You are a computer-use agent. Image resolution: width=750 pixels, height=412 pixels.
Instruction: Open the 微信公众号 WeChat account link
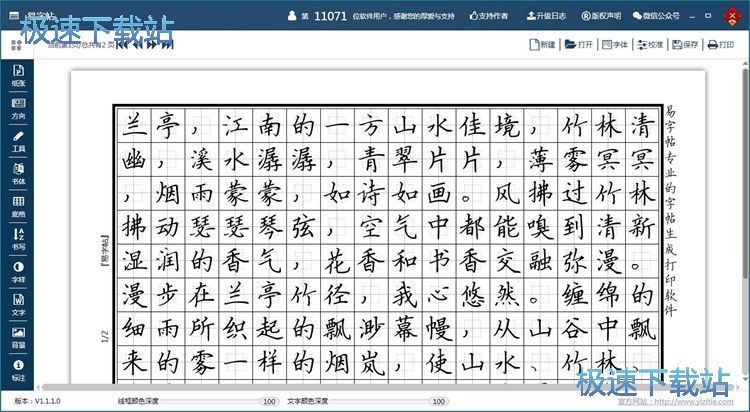point(656,16)
